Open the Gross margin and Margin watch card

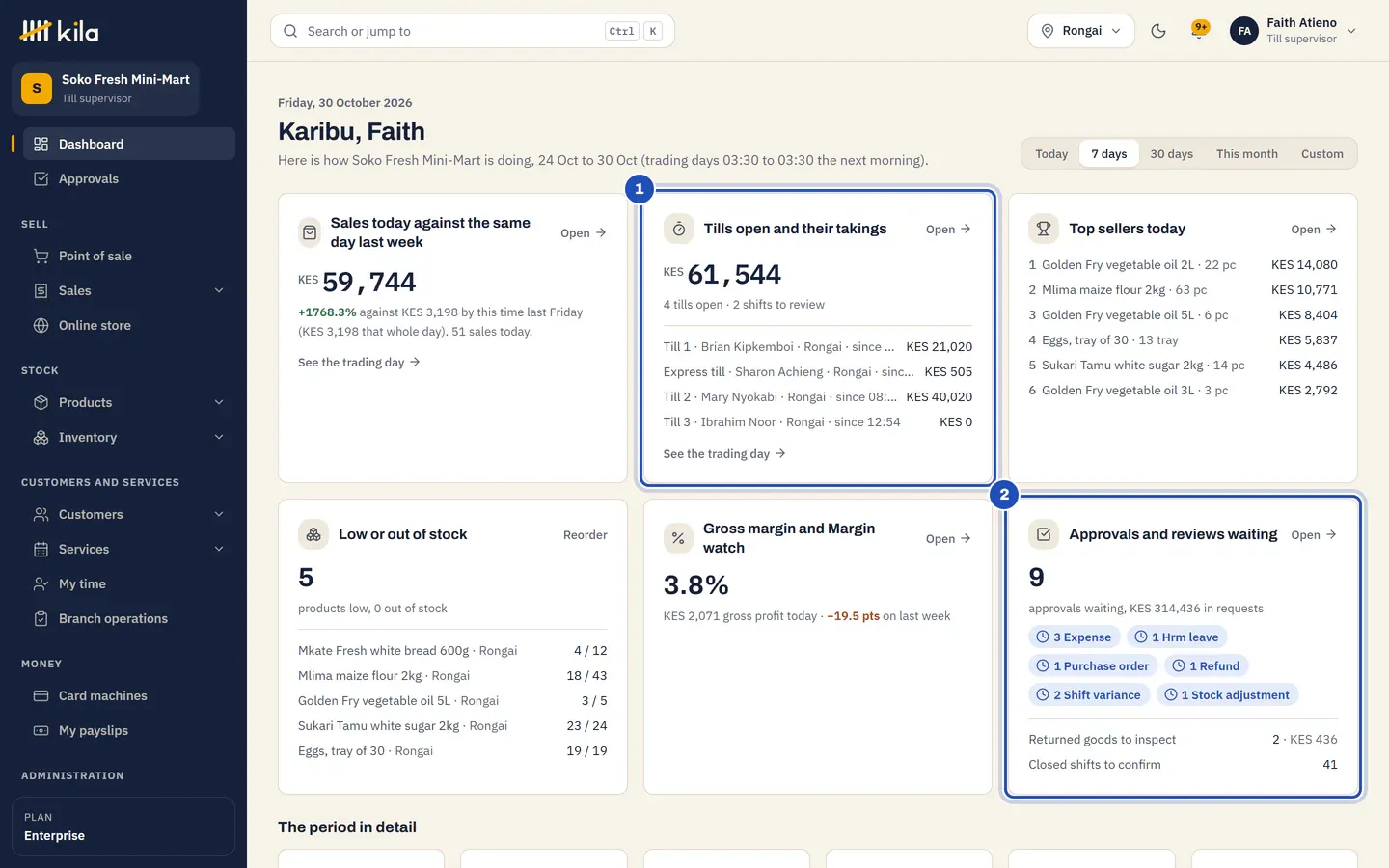click(x=948, y=539)
